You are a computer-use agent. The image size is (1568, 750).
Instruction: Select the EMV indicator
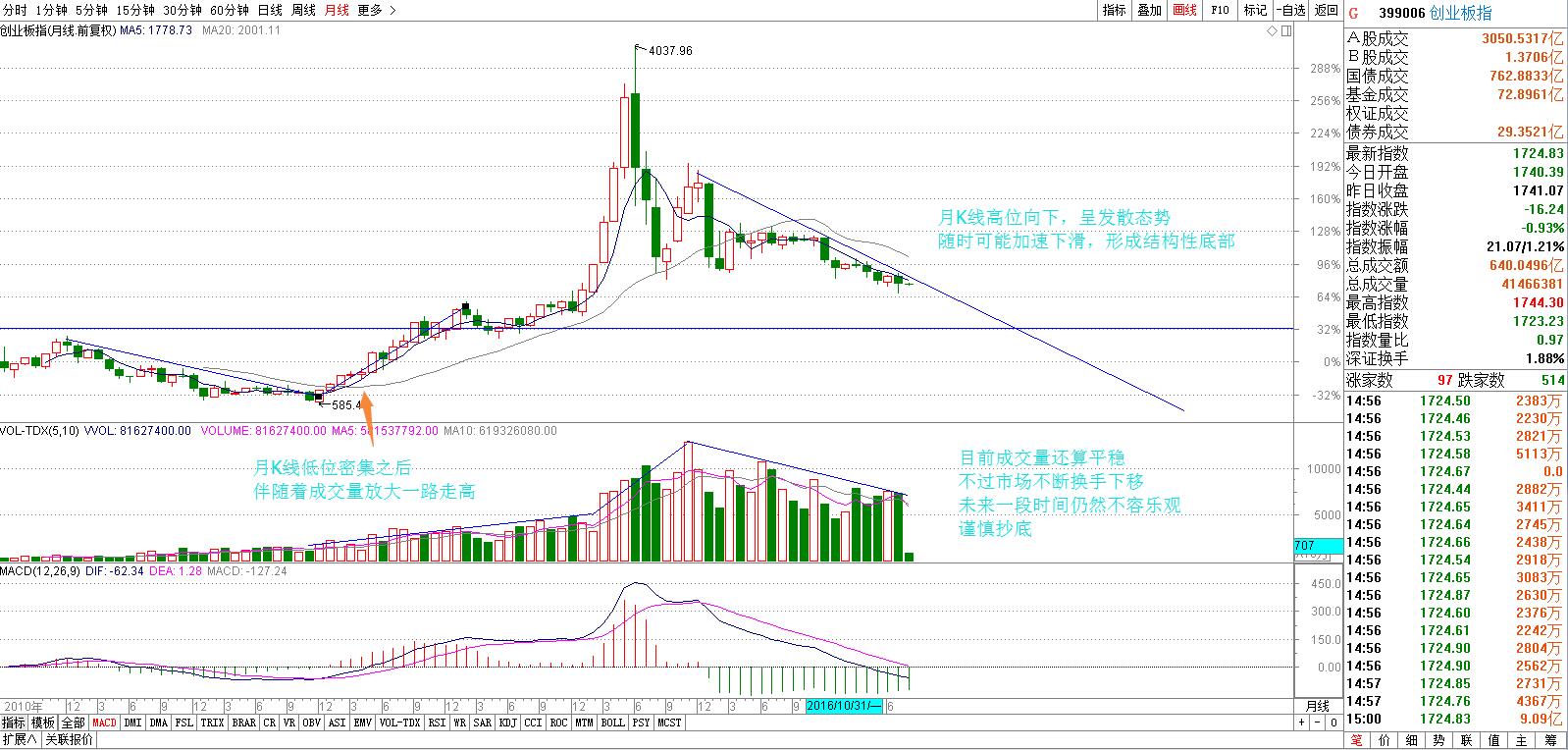[362, 723]
